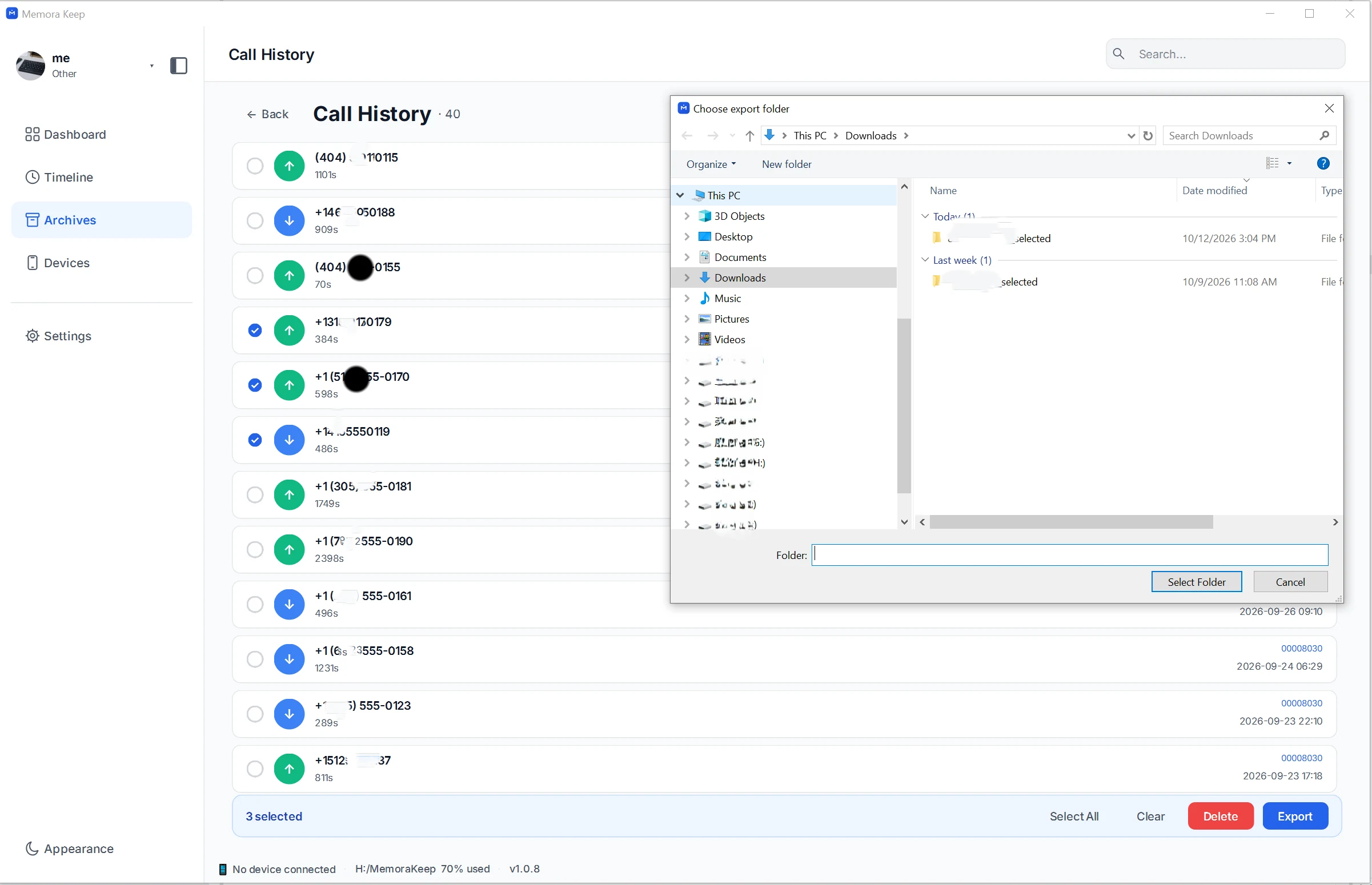This screenshot has width=1372, height=885.
Task: Click the change view icon in dialog
Action: point(1272,164)
